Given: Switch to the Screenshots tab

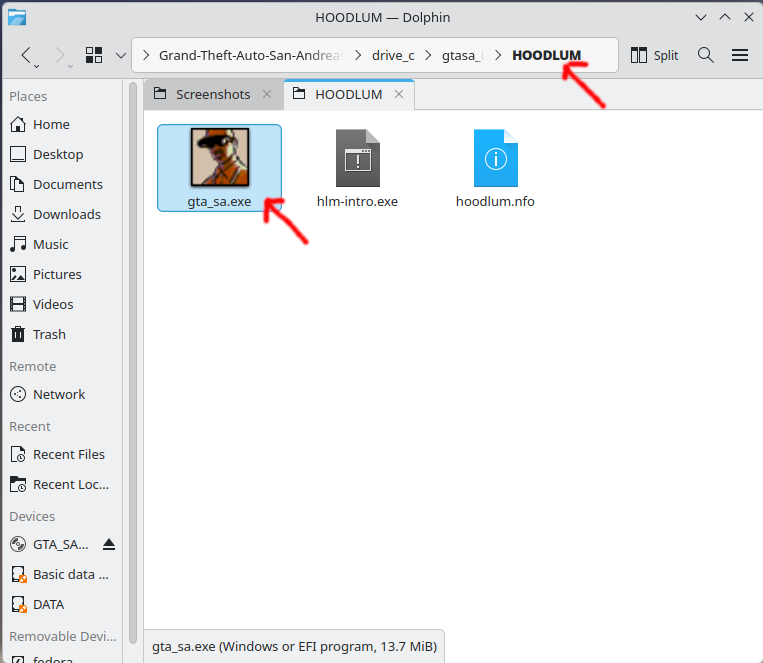Looking at the screenshot, I should (213, 94).
